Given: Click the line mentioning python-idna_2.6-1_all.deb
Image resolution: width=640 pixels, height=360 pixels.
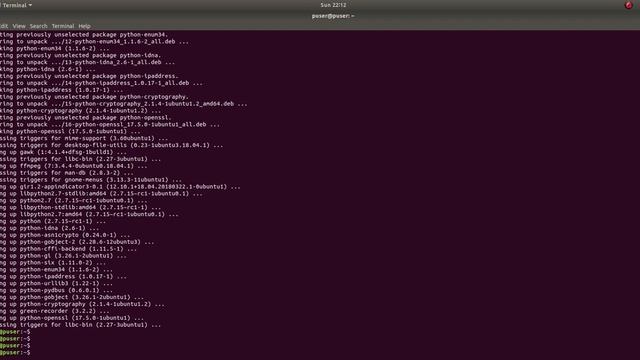Looking at the screenshot, I should click(87, 62).
